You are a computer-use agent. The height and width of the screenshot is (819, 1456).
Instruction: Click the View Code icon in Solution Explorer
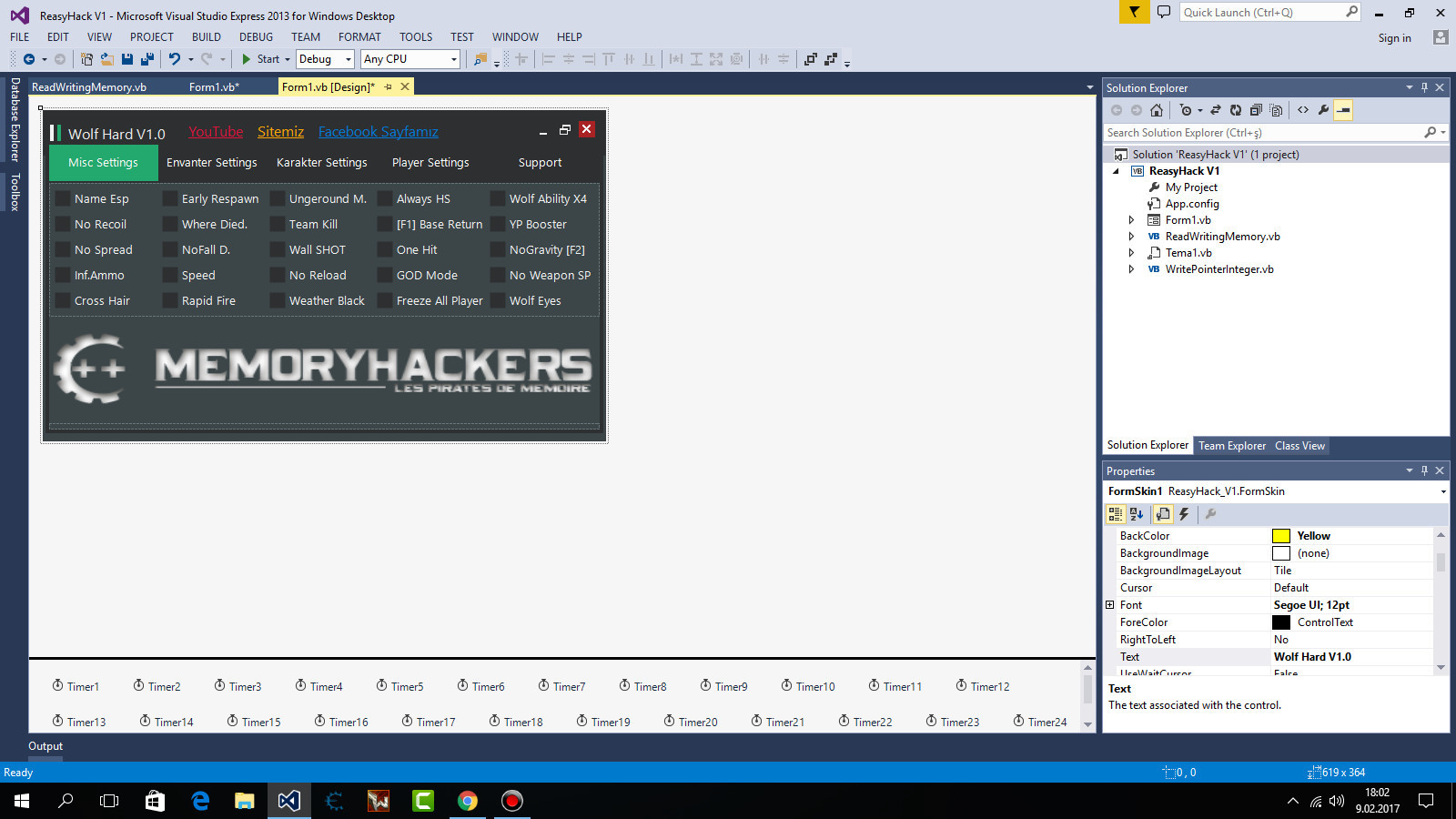(1303, 110)
